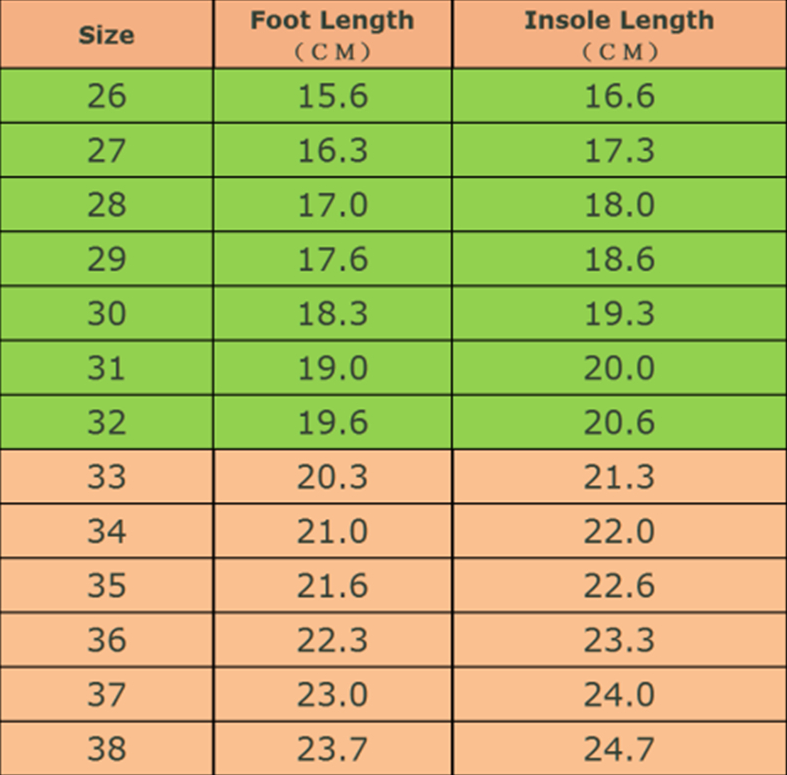Click the size 38 cell
The image size is (787, 775).
(106, 748)
